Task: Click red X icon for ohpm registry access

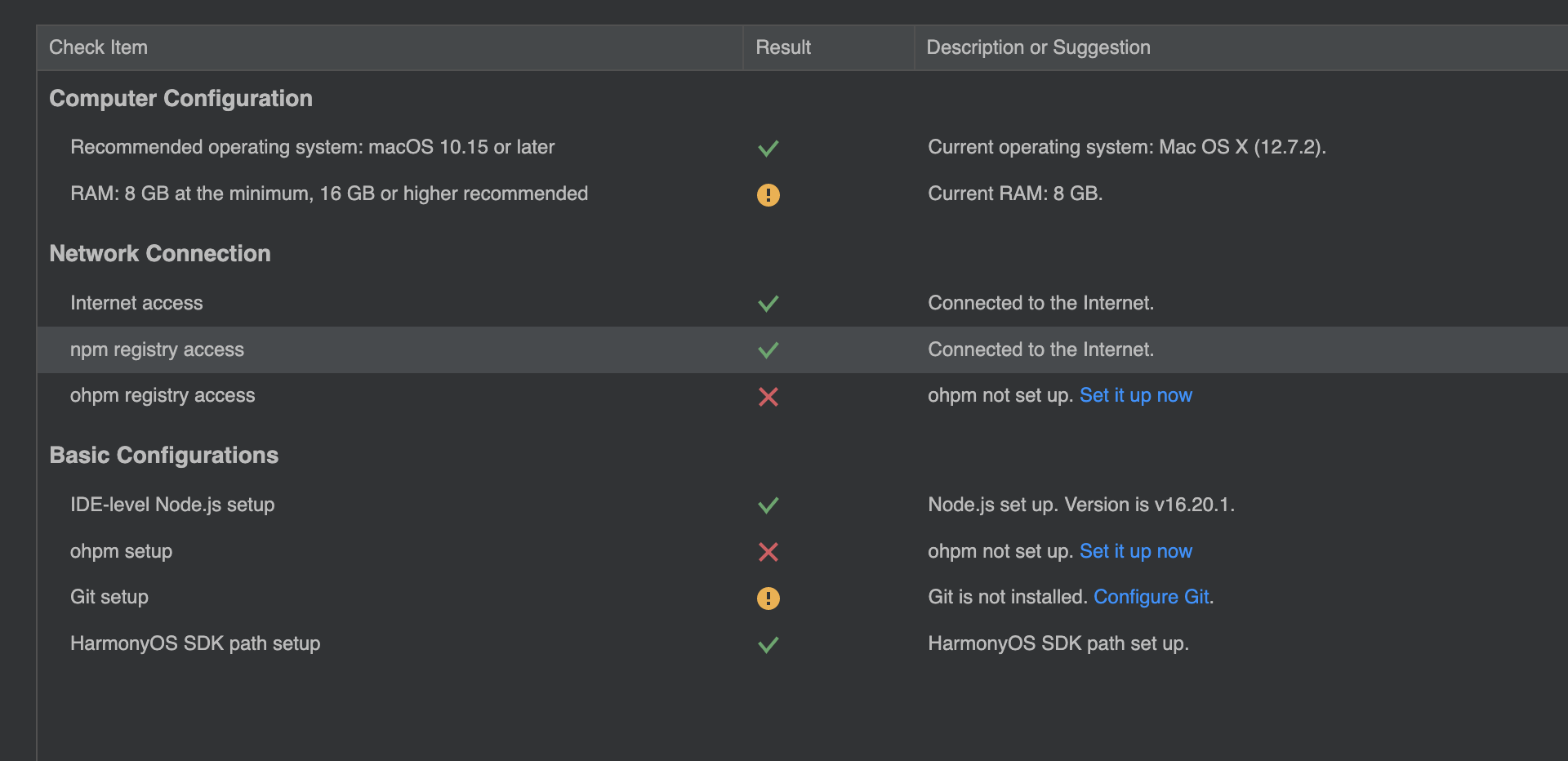Action: (768, 396)
